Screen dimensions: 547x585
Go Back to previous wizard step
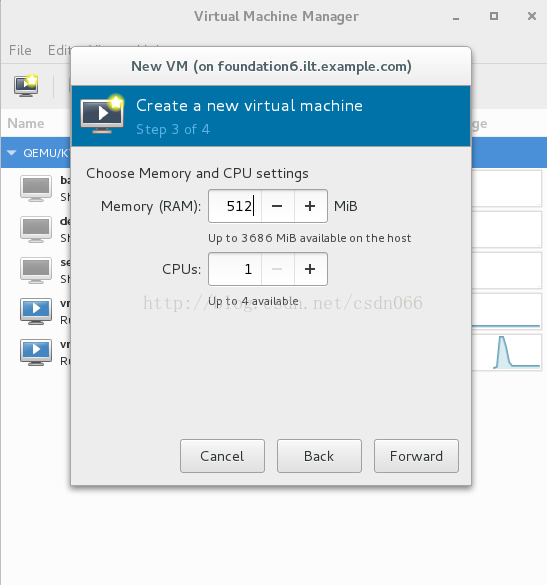[319, 456]
